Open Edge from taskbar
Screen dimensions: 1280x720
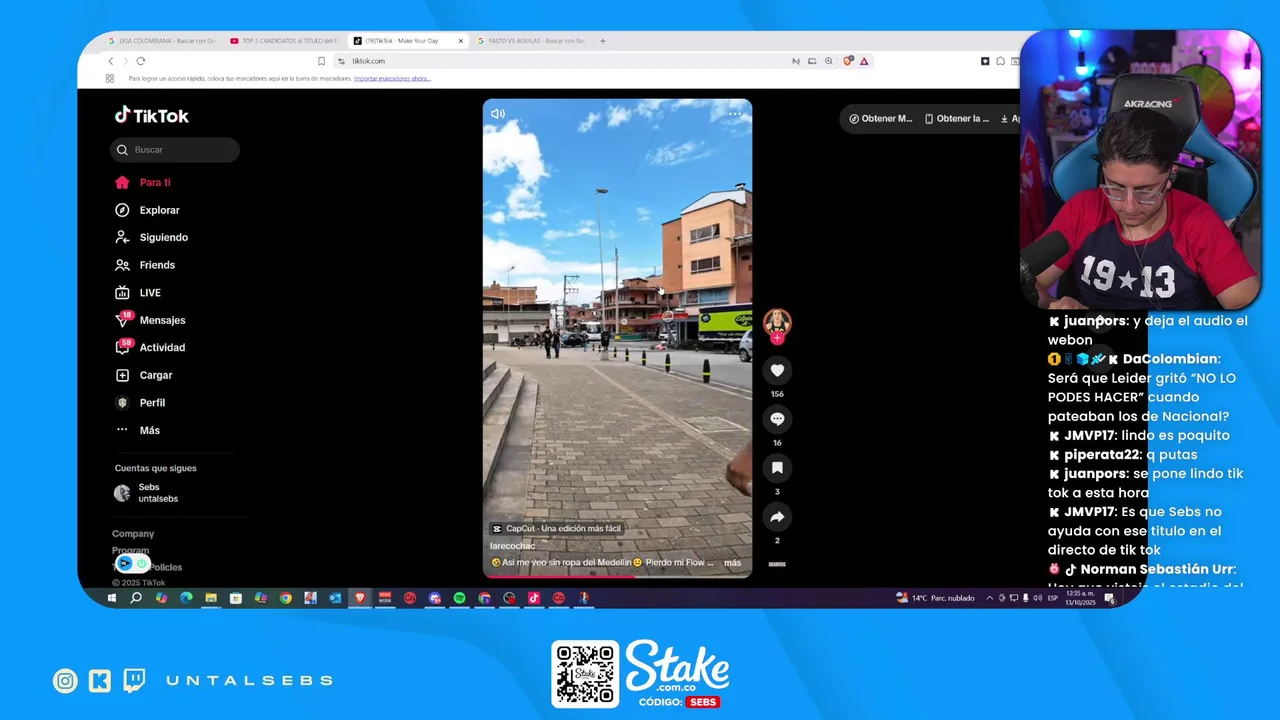[186, 598]
